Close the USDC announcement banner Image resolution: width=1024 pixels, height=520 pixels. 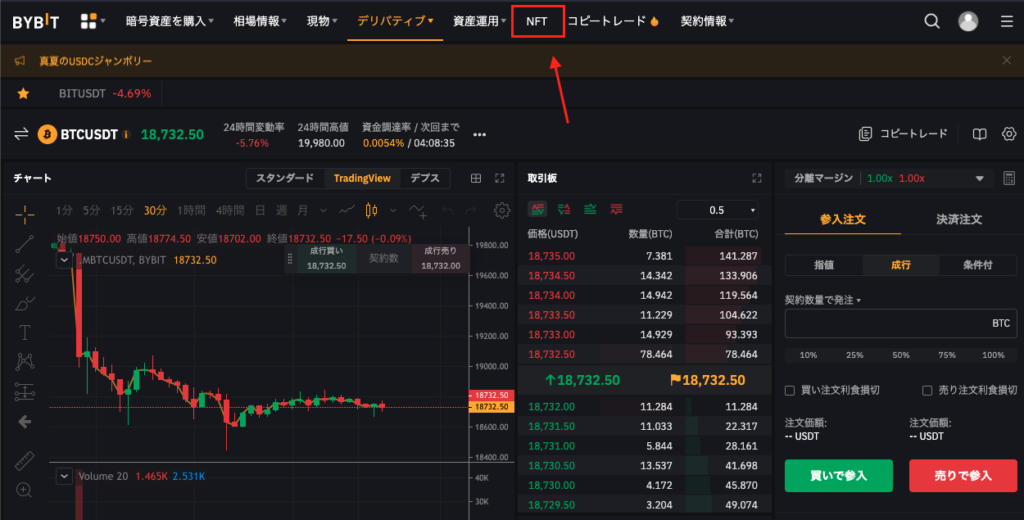pos(1006,60)
